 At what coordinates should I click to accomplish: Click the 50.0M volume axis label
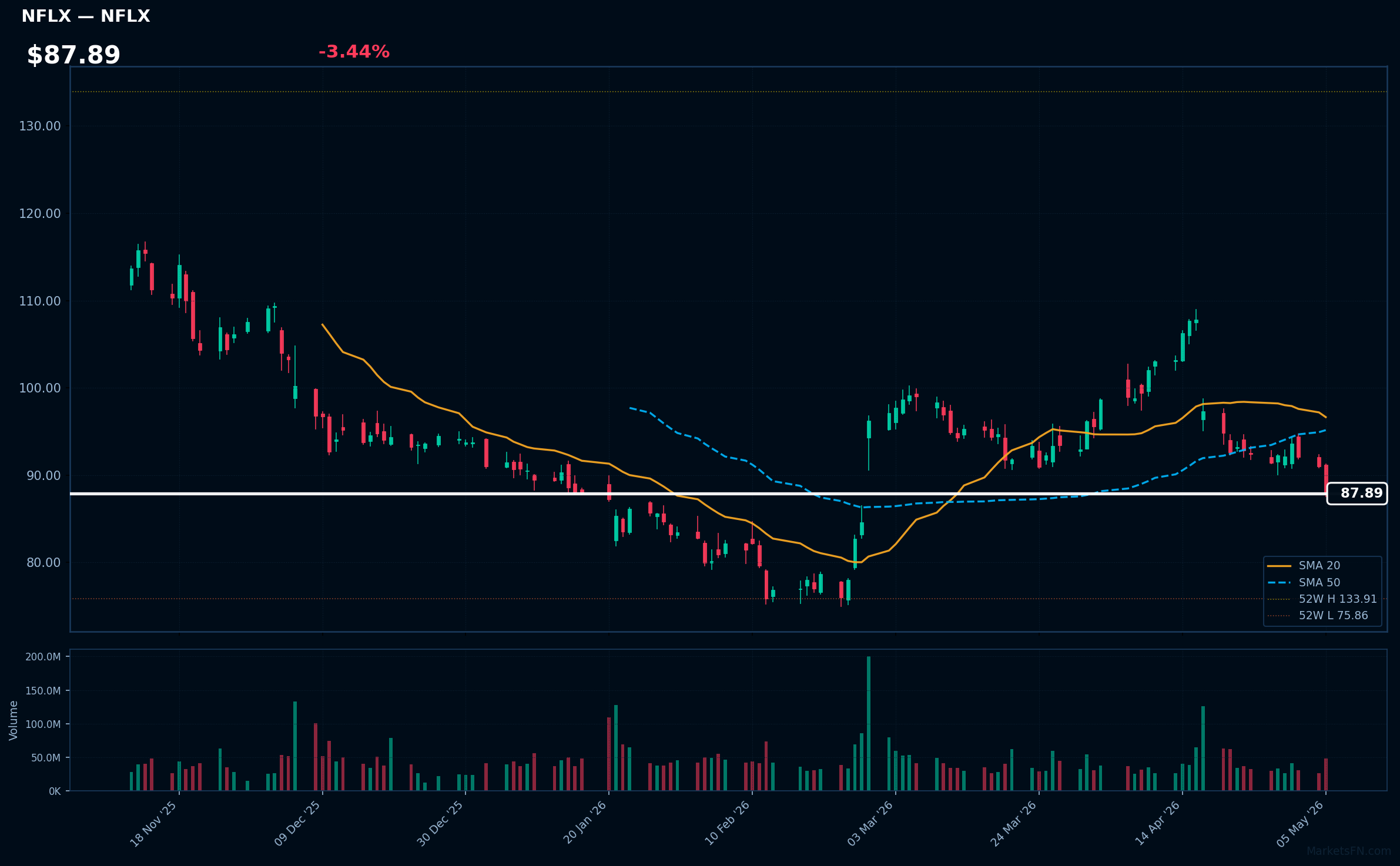point(46,758)
